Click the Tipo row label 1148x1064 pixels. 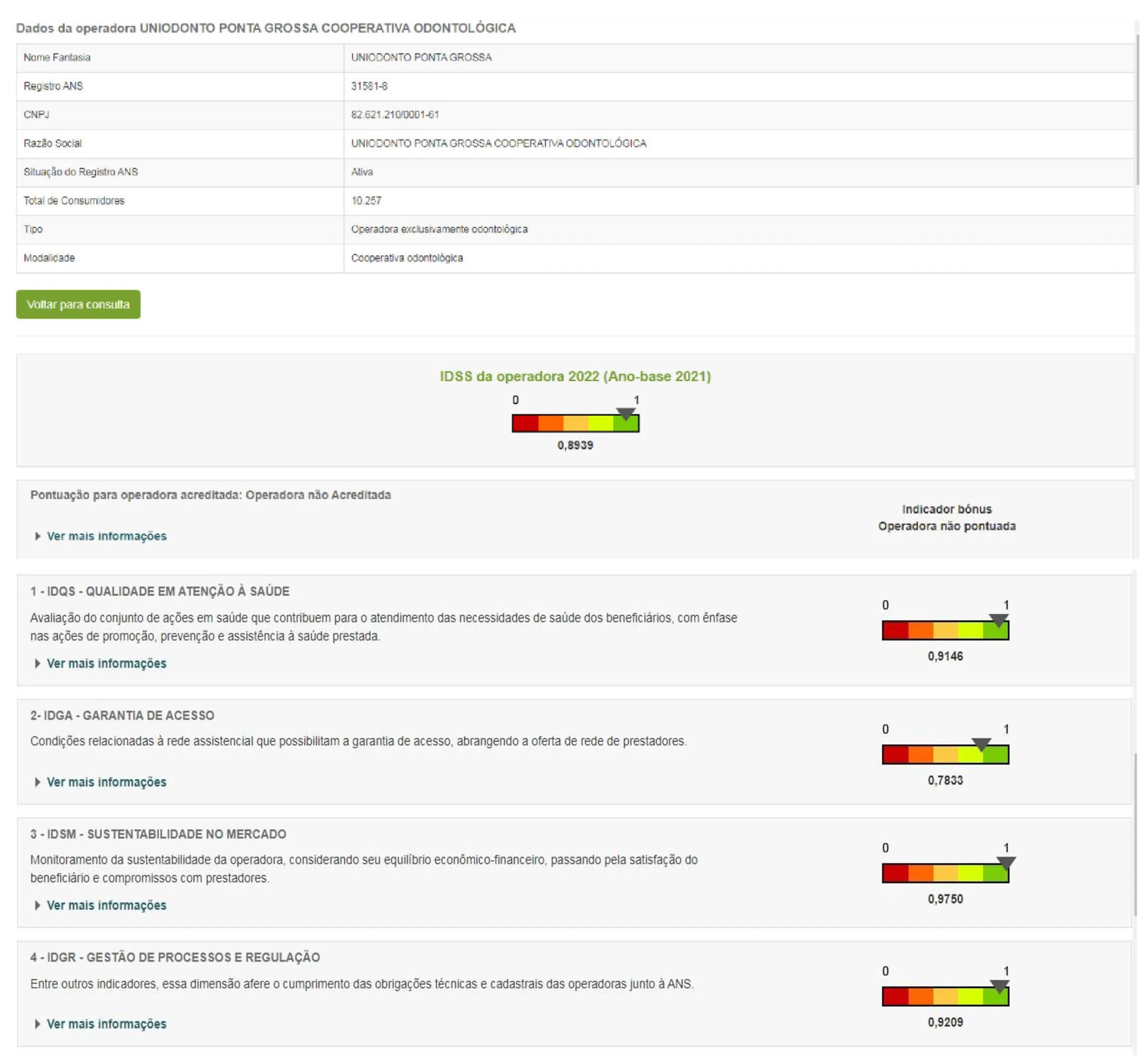pos(34,229)
